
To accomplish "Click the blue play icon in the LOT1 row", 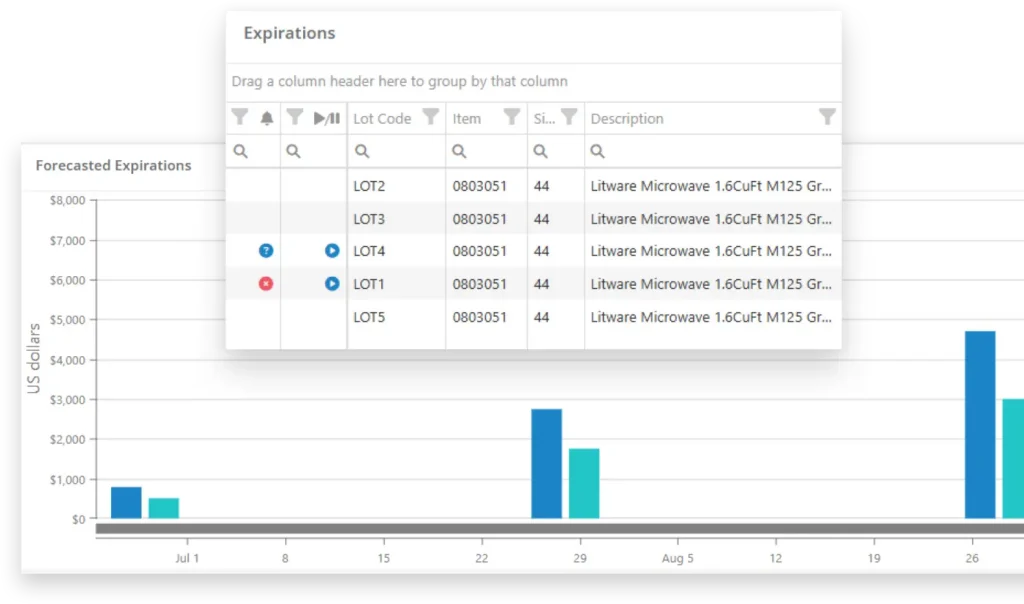I will click(x=332, y=283).
